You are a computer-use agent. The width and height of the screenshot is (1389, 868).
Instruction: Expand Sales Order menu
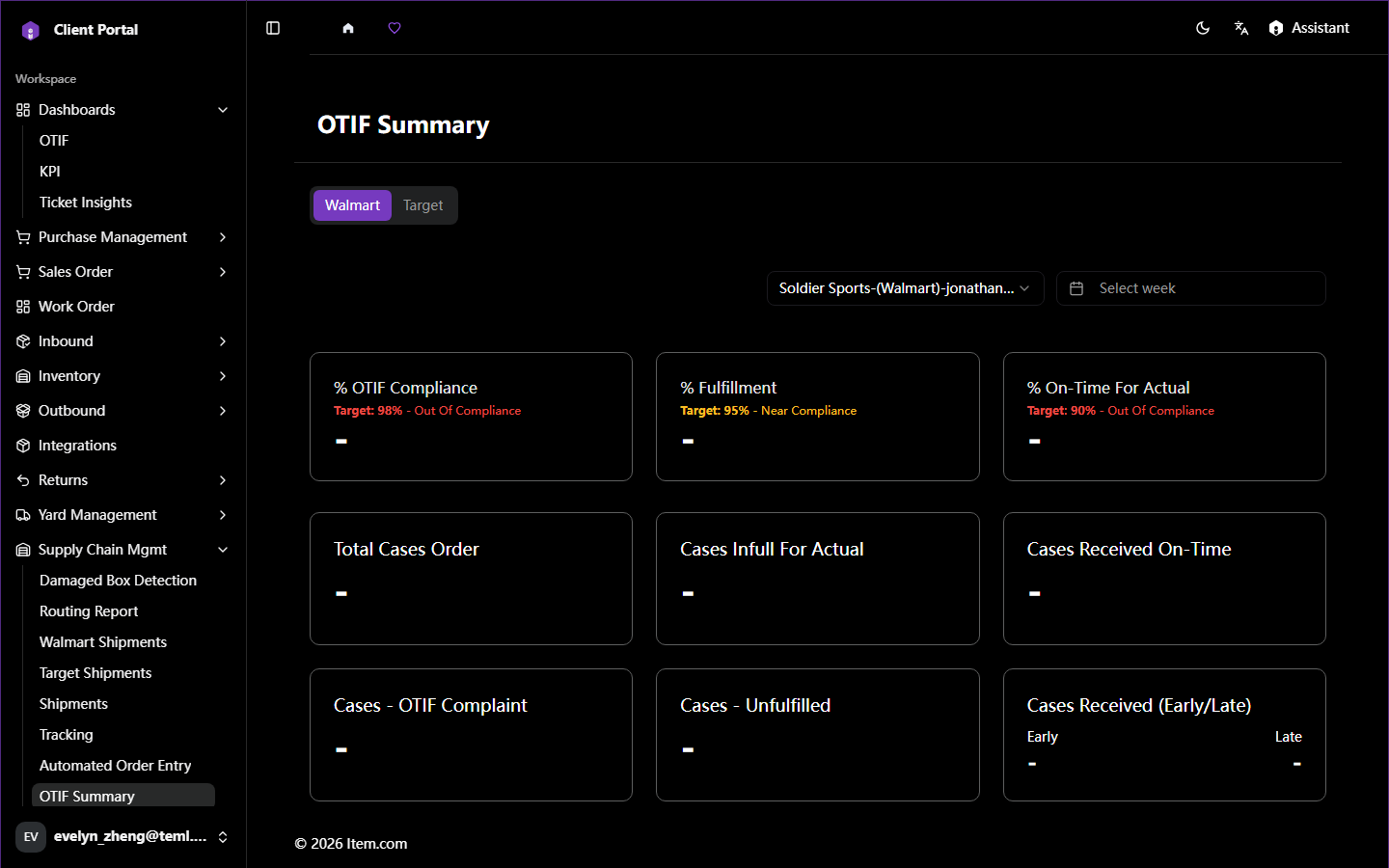pyautogui.click(x=123, y=272)
